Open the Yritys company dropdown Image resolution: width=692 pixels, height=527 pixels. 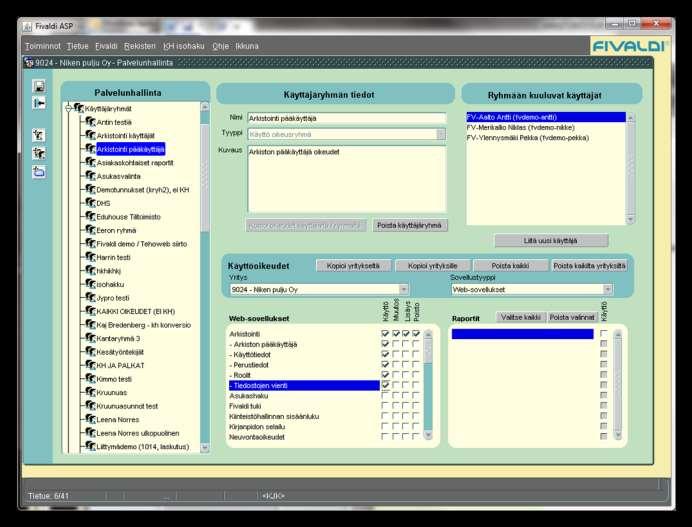click(403, 289)
